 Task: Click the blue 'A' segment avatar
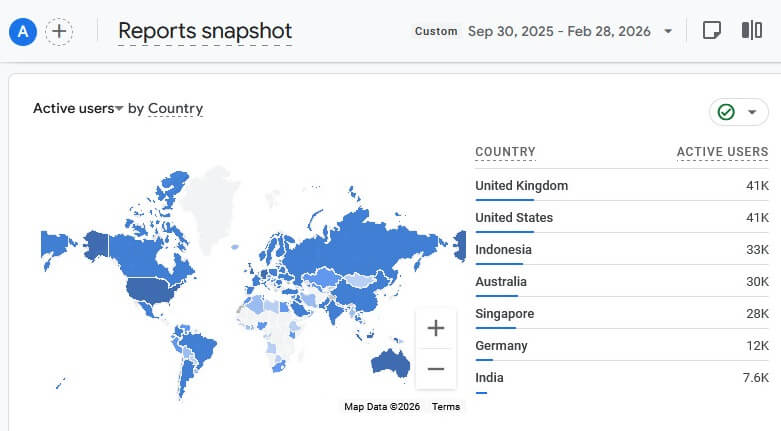click(x=23, y=32)
